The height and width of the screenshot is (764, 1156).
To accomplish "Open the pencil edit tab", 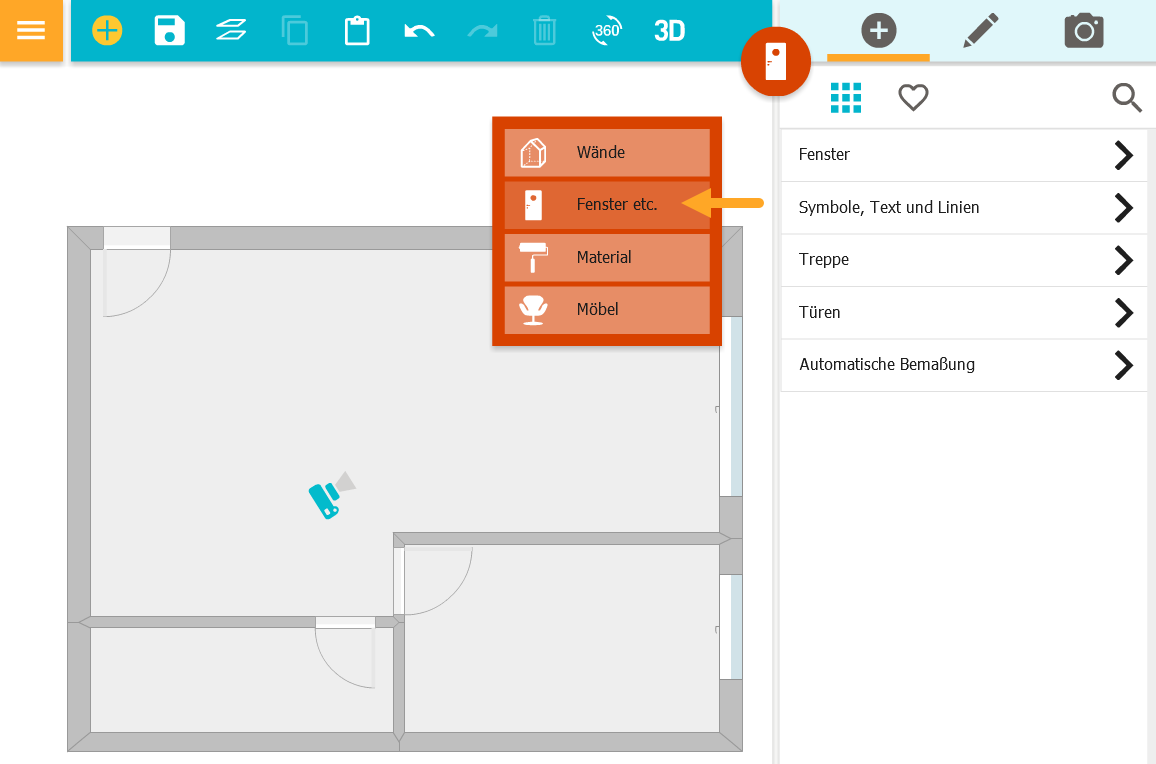I will (x=981, y=30).
